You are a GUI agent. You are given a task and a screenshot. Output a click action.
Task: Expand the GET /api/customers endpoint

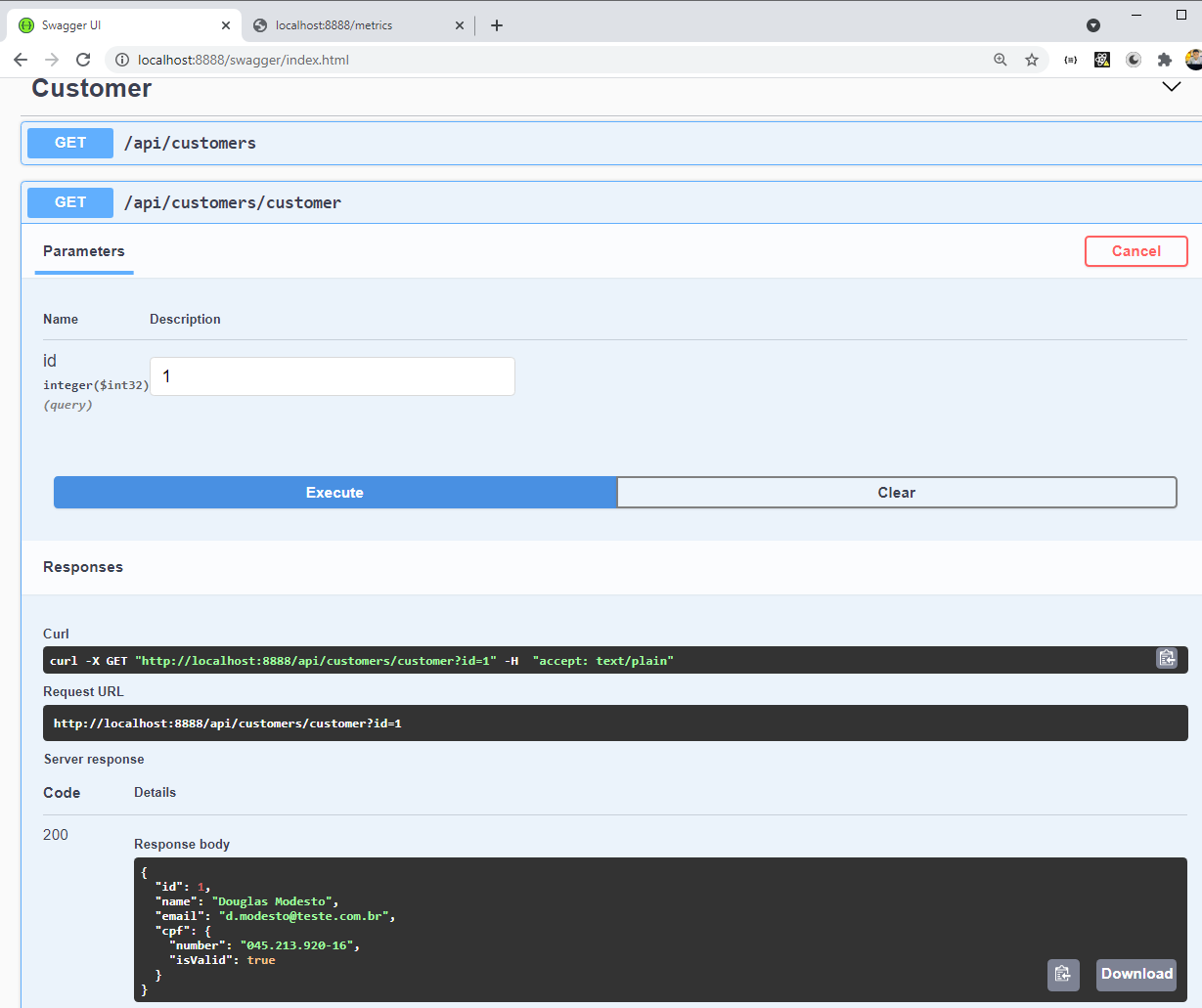pos(611,143)
